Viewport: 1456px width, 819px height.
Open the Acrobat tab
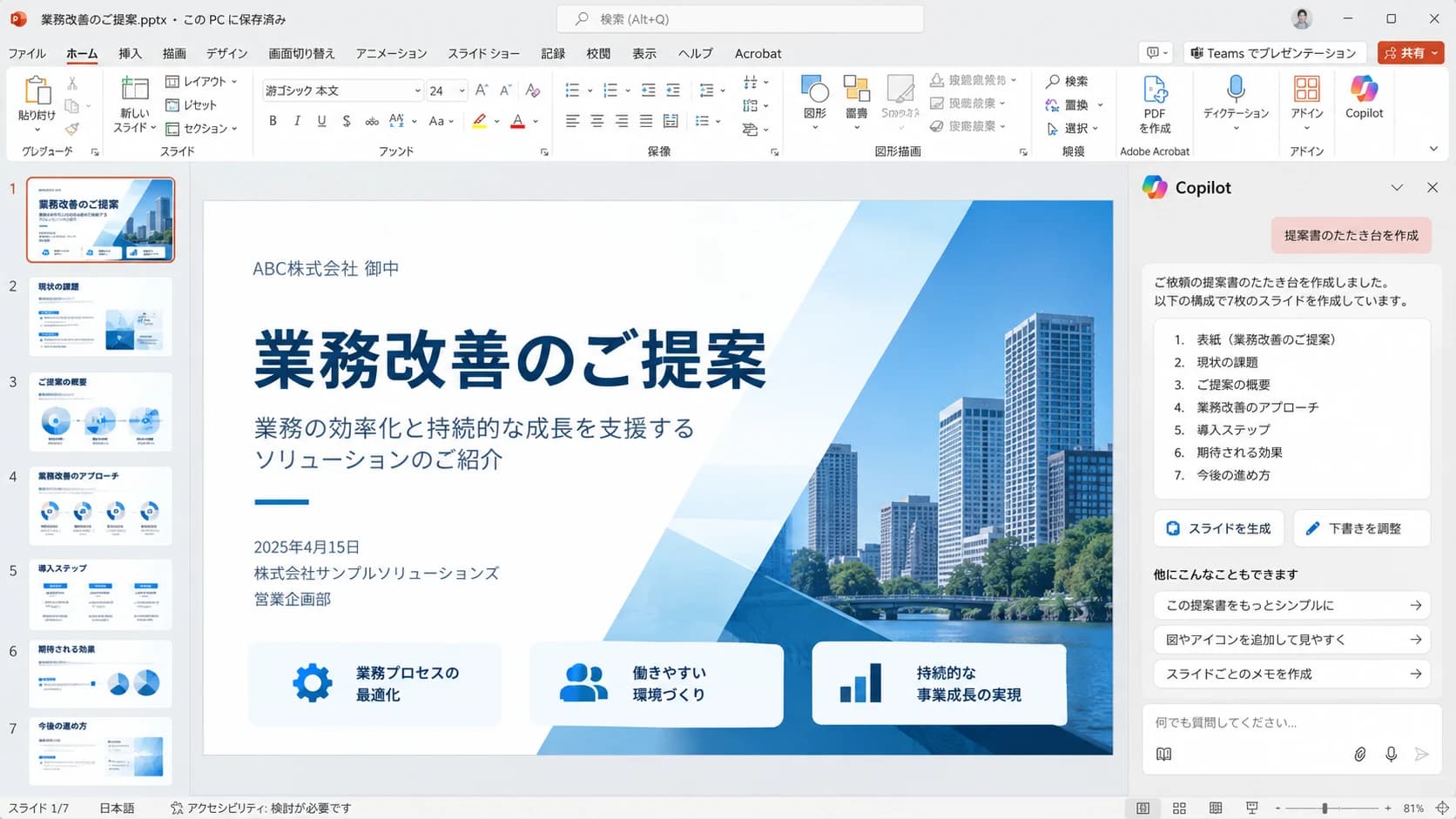click(x=758, y=53)
